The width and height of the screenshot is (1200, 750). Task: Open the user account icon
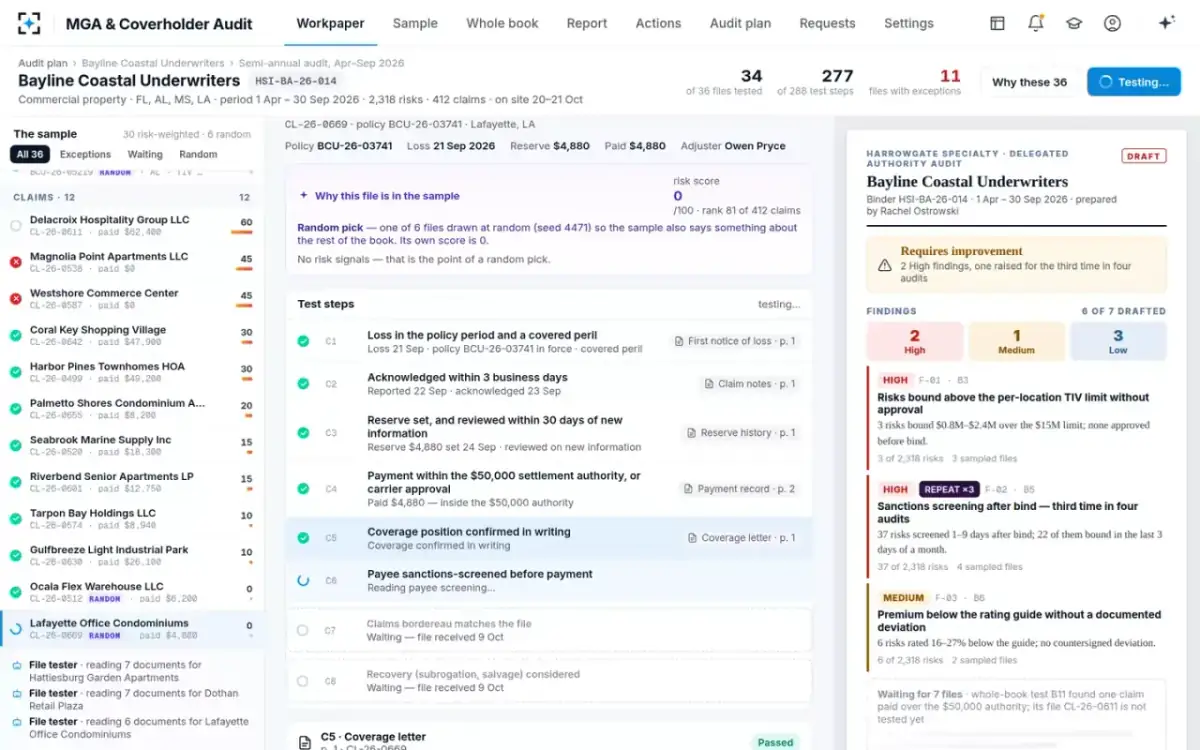pyautogui.click(x=1112, y=23)
